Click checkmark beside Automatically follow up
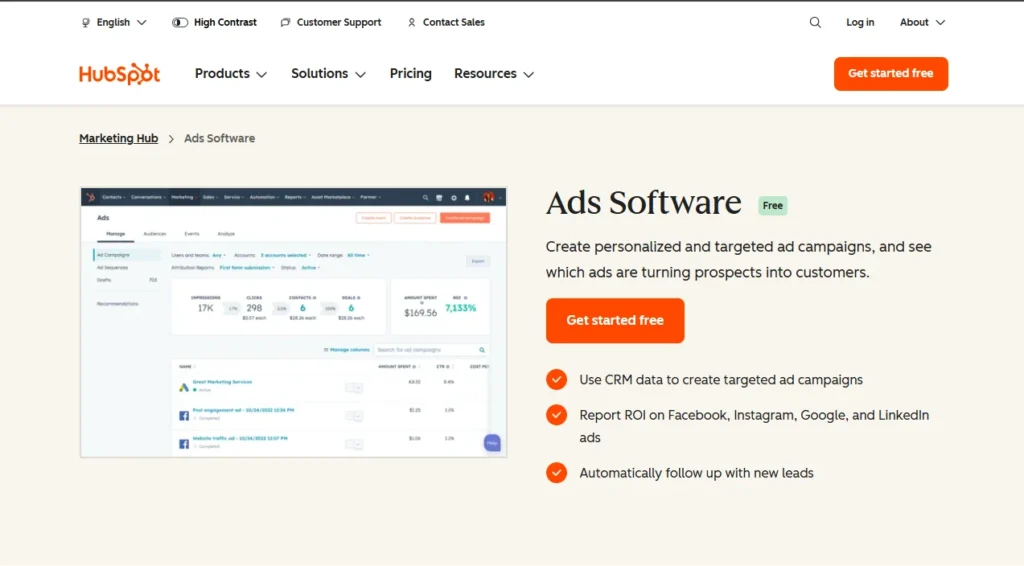The image size is (1024, 566). [556, 473]
